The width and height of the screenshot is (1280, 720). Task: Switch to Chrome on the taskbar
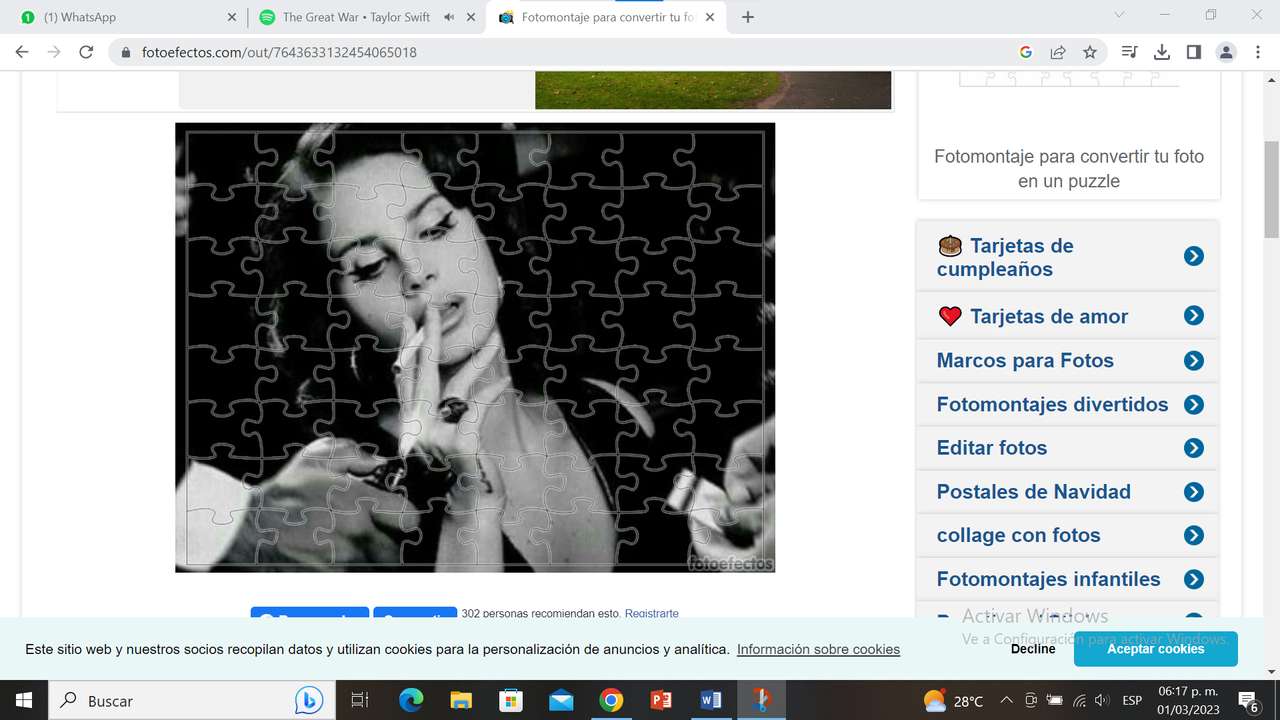[611, 700]
